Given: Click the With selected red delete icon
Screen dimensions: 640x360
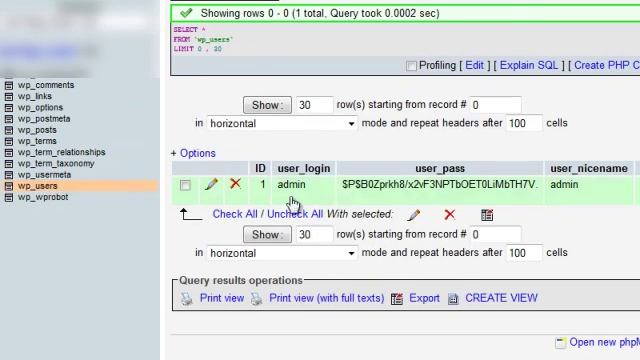Looking at the screenshot, I should [x=450, y=215].
